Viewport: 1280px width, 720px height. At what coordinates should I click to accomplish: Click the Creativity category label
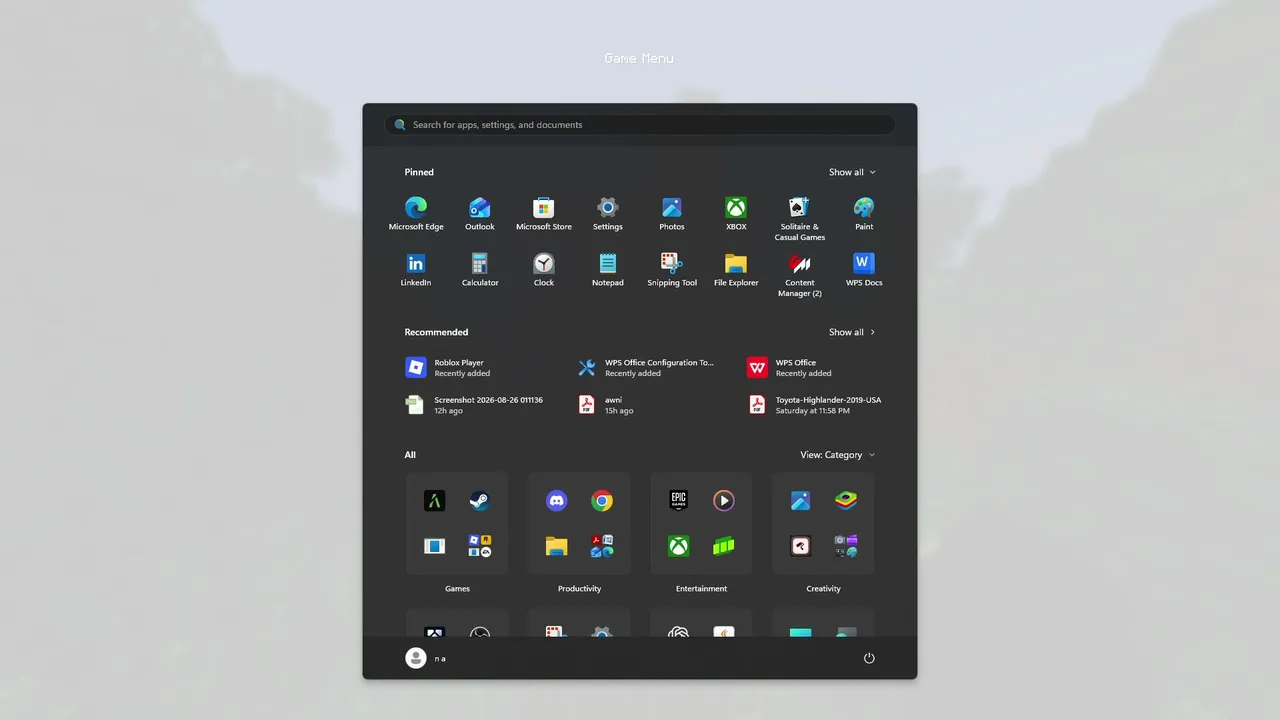coord(823,589)
